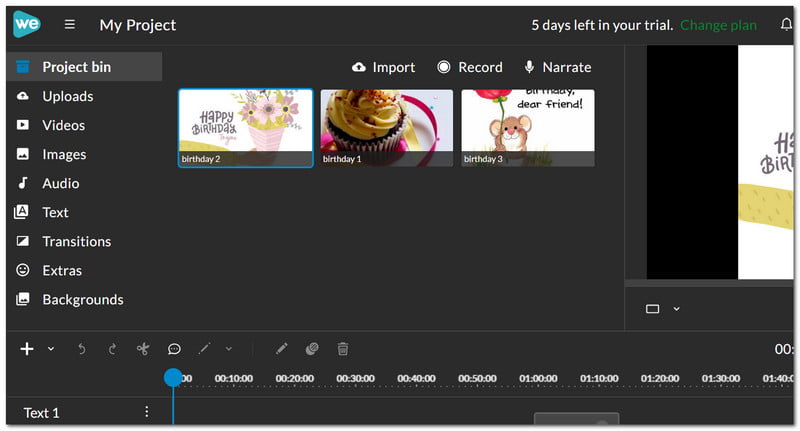800x431 pixels.
Task: Open notifications bell
Action: coord(786,24)
